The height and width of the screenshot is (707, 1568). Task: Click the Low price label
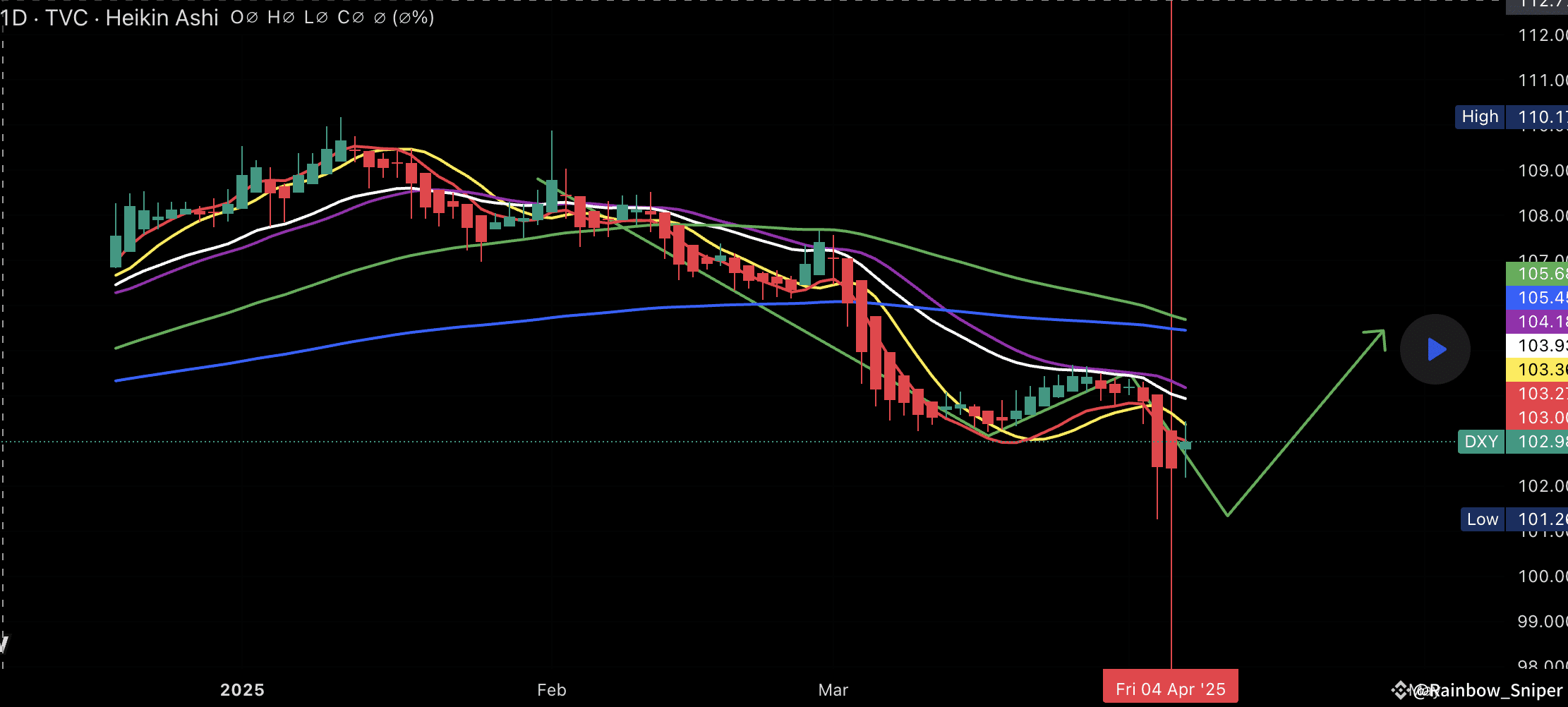click(x=1482, y=519)
